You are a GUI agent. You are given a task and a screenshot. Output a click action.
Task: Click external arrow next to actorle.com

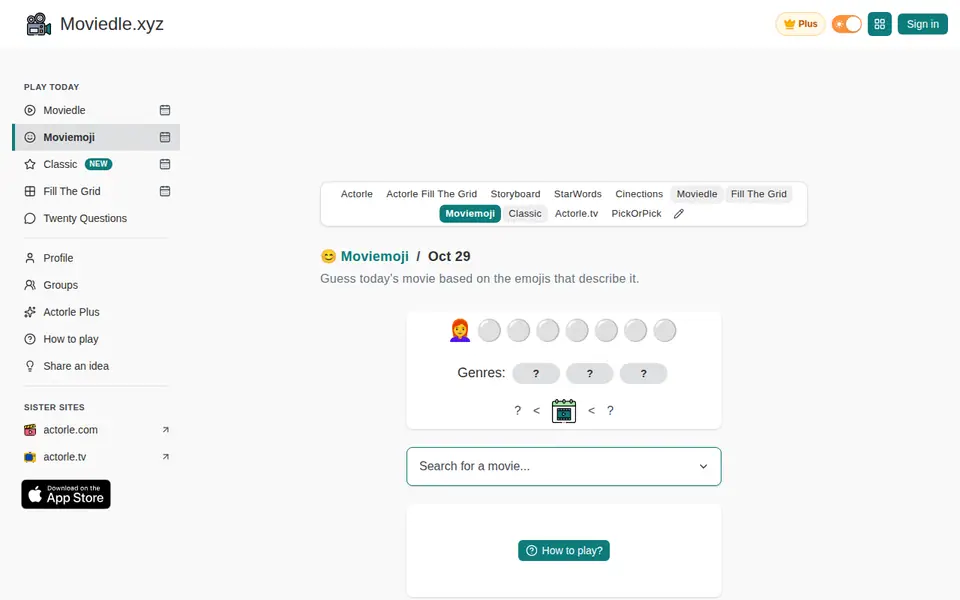[165, 430]
